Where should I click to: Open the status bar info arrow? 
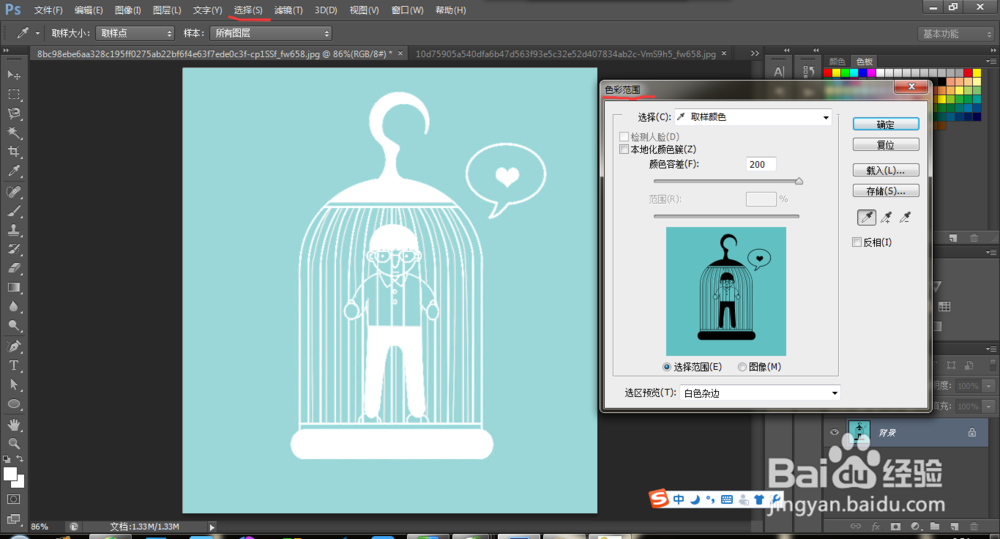[212, 527]
